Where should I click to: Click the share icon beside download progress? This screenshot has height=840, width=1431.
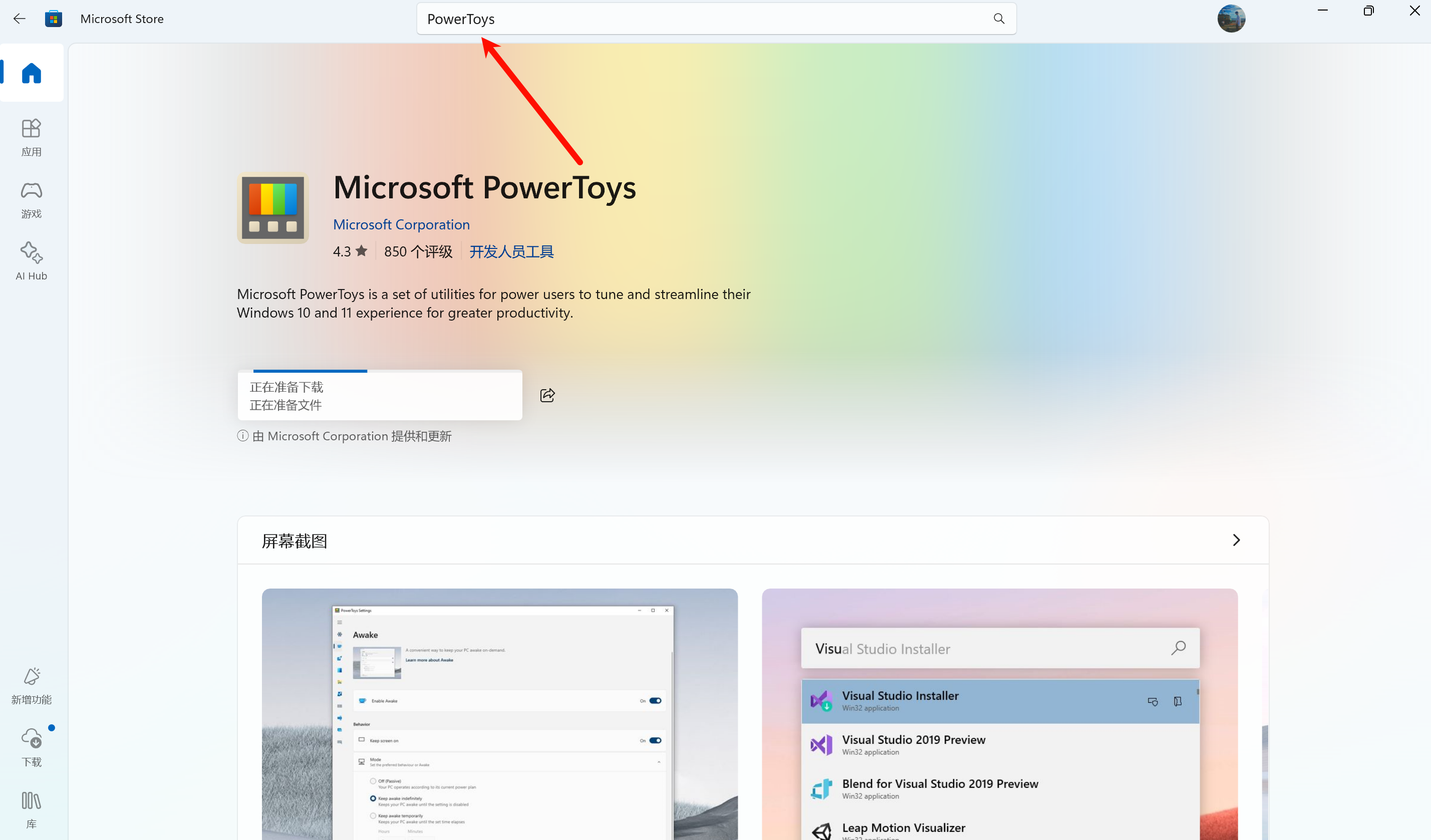click(x=547, y=395)
